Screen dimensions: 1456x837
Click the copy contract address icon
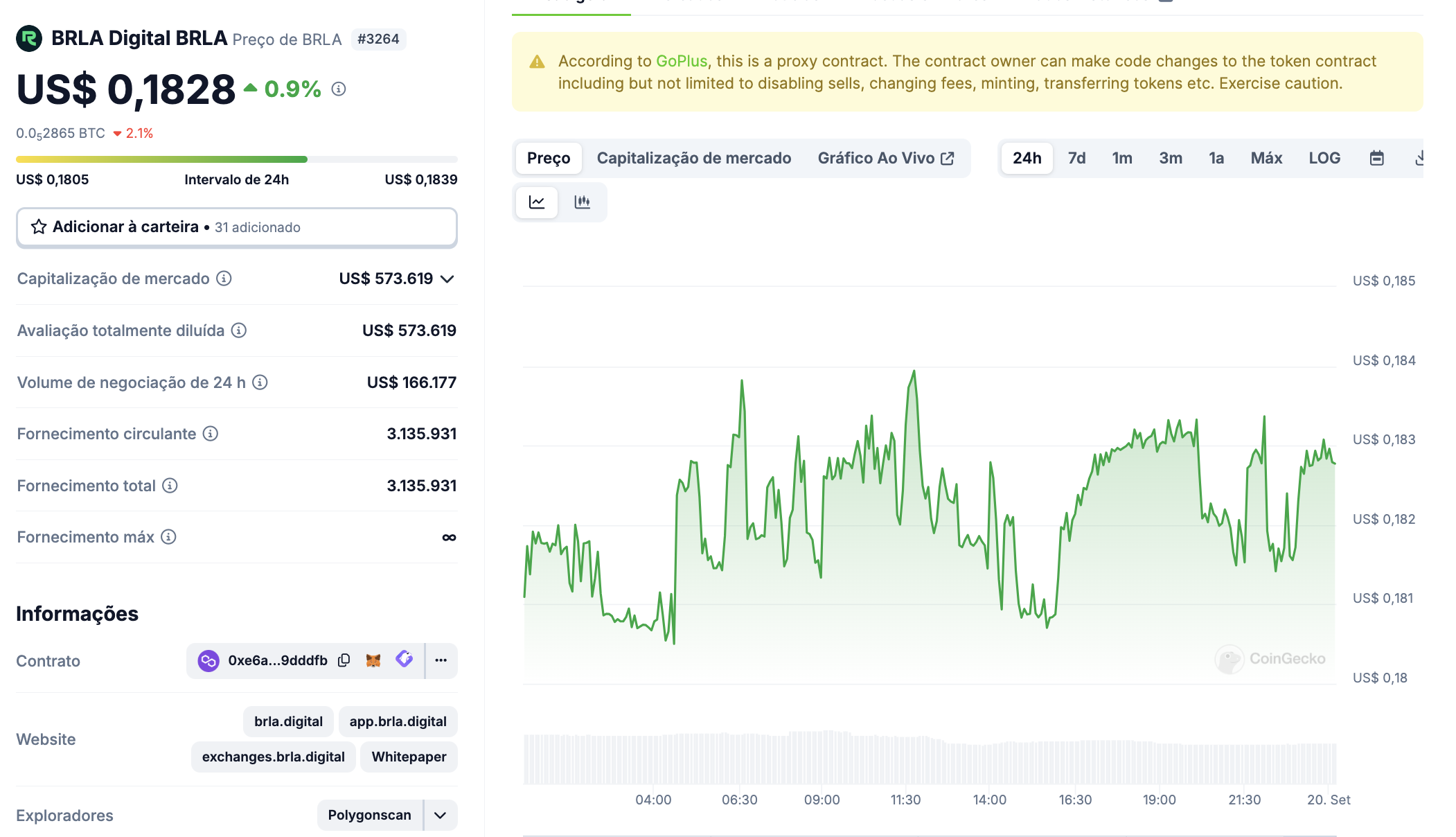click(344, 660)
